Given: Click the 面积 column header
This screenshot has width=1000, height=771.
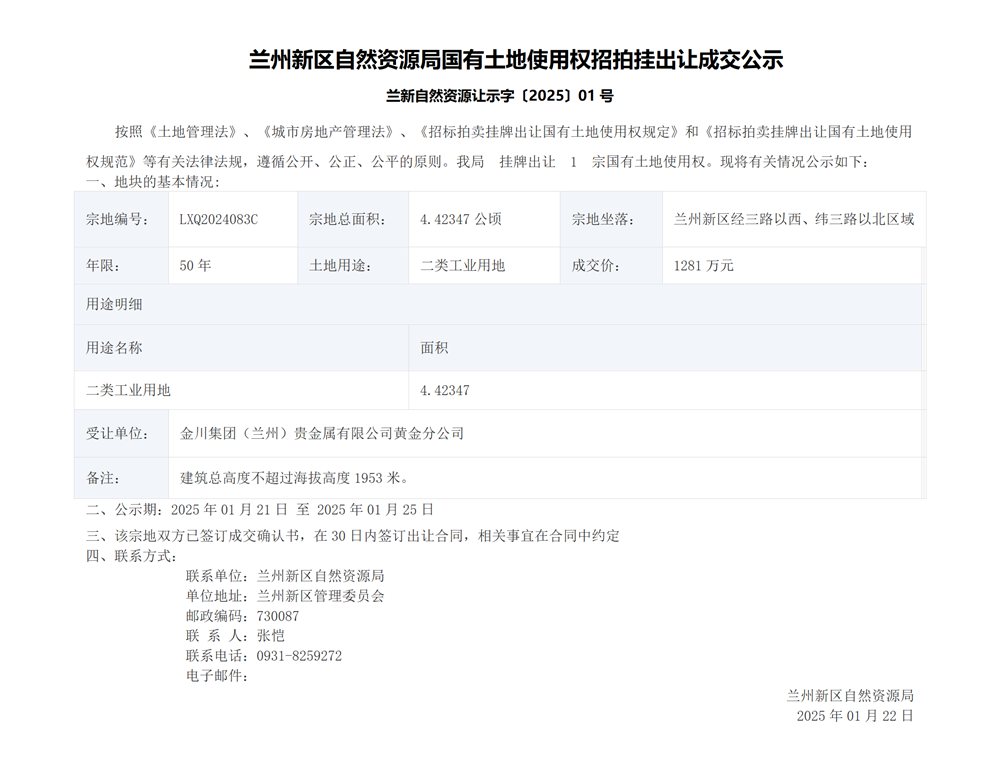Looking at the screenshot, I should point(434,348).
